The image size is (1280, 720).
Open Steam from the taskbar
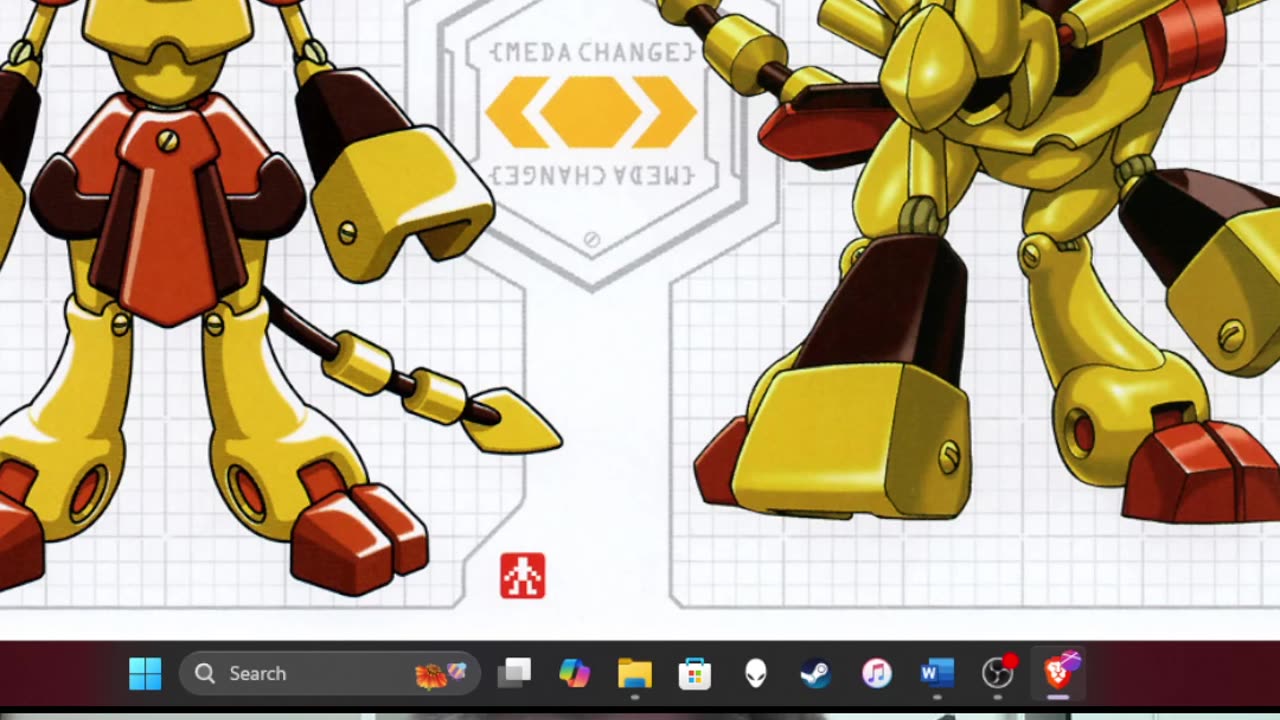tap(816, 674)
